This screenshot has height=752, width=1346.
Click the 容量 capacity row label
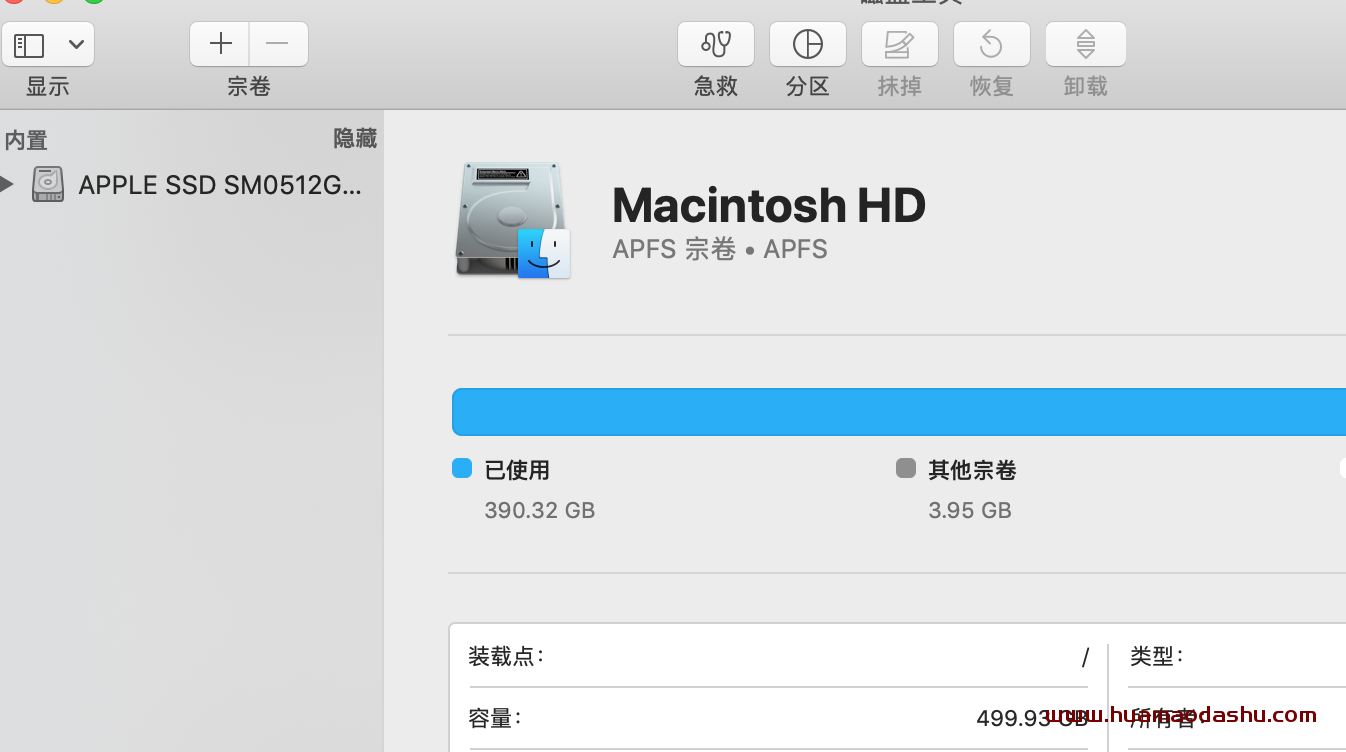(x=495, y=718)
